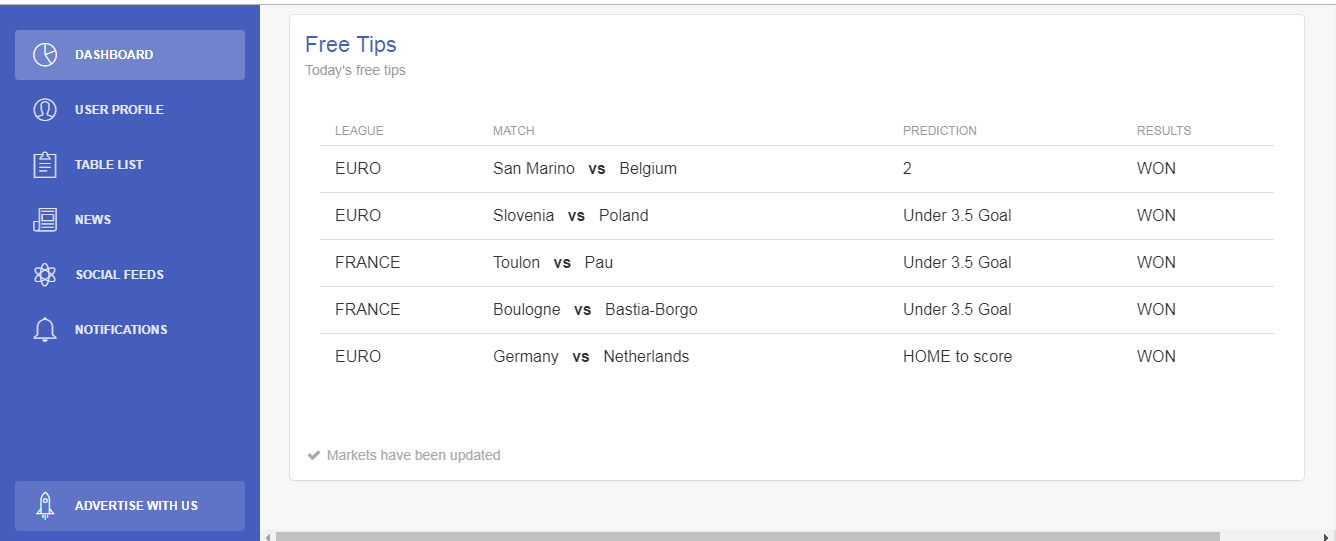Click the Toulon vs Pau match row
The width and height of the screenshot is (1336, 541).
(797, 263)
